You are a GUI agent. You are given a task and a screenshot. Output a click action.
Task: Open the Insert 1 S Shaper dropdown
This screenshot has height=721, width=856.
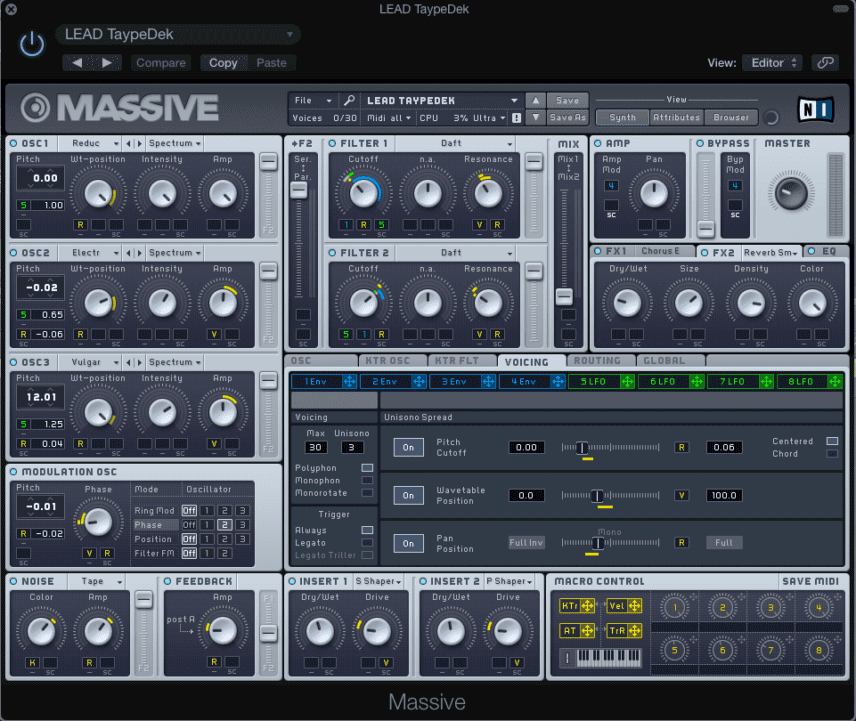tap(378, 581)
